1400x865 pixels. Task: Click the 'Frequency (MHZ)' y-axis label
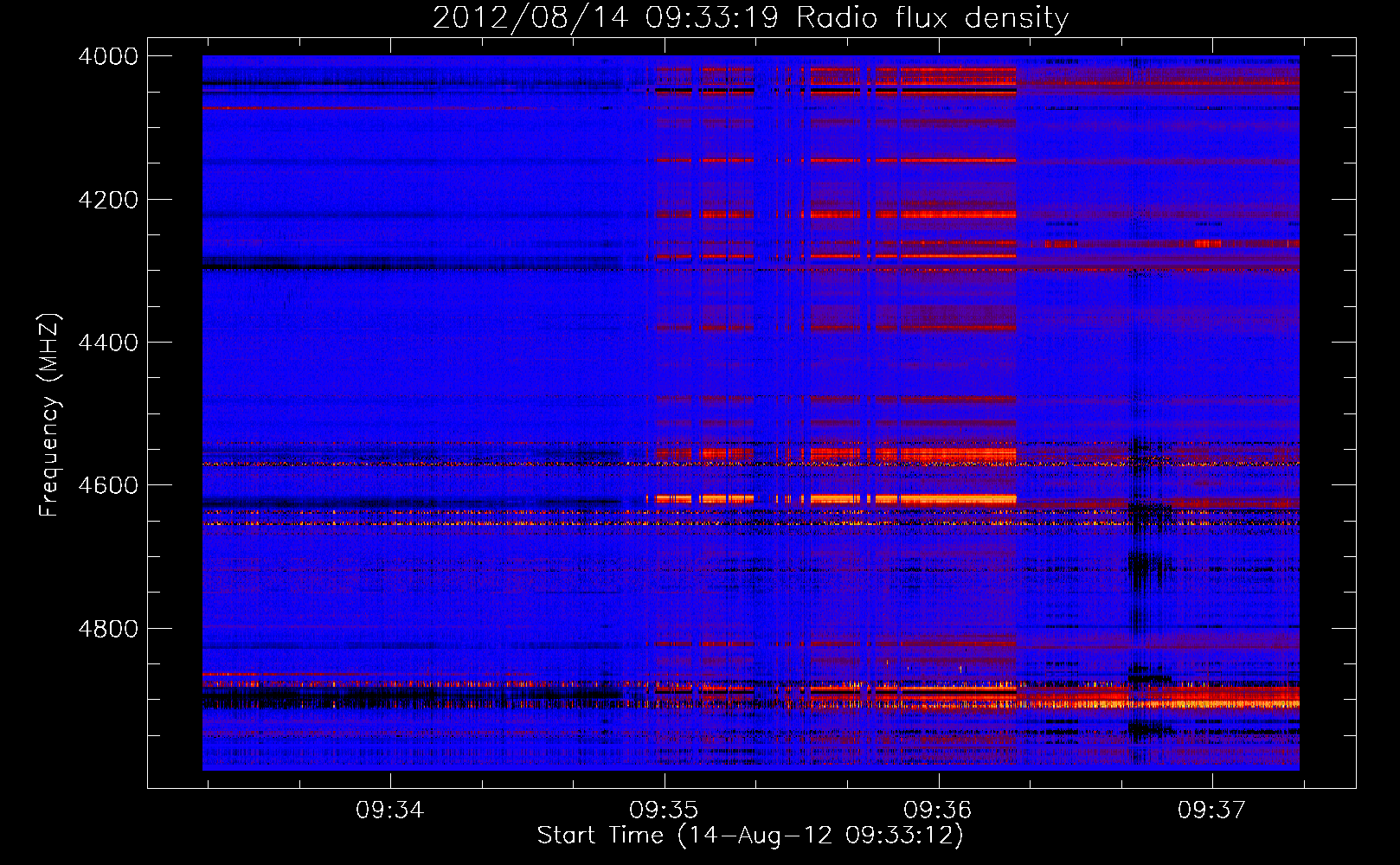click(49, 415)
